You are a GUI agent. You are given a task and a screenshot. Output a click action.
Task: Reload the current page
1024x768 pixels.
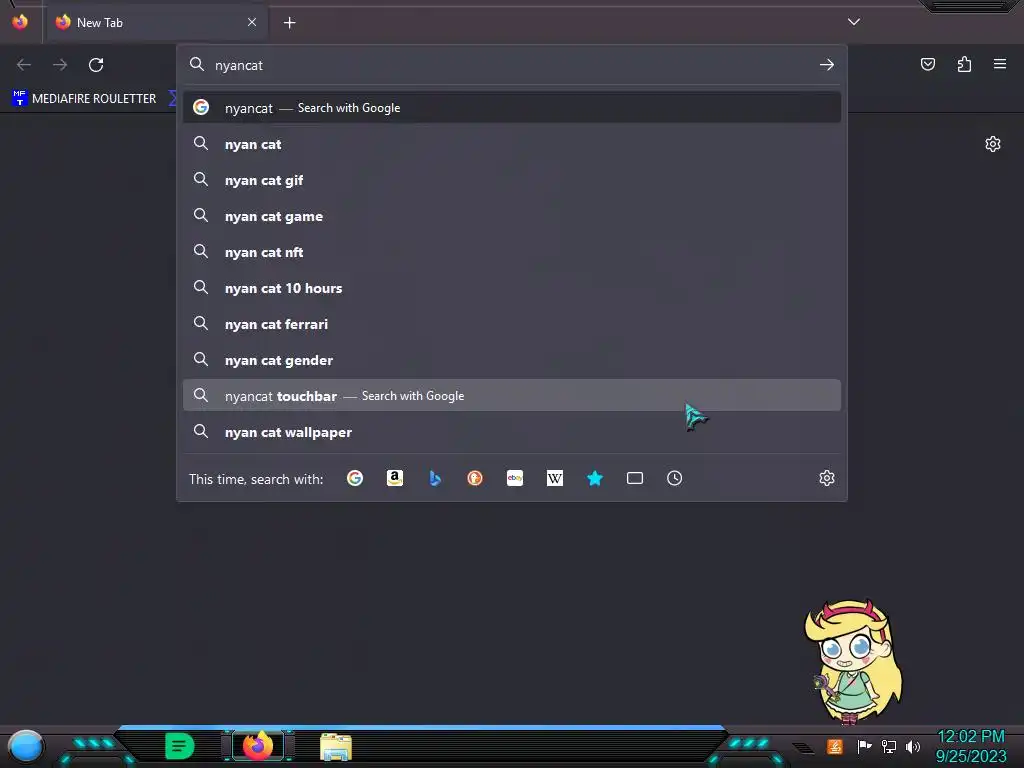click(x=96, y=65)
